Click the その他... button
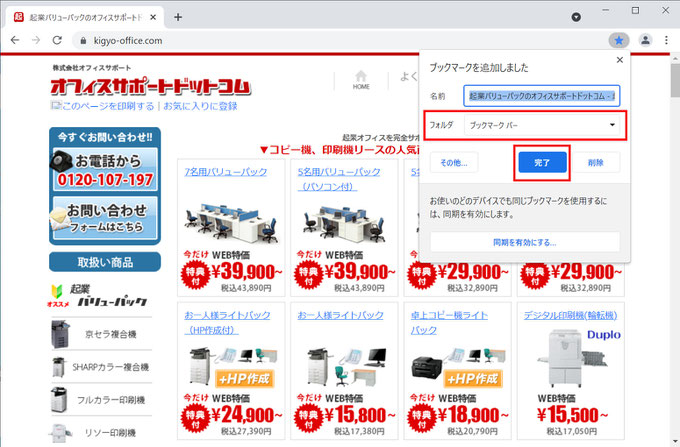Viewport: 680px width, 447px height. point(454,163)
